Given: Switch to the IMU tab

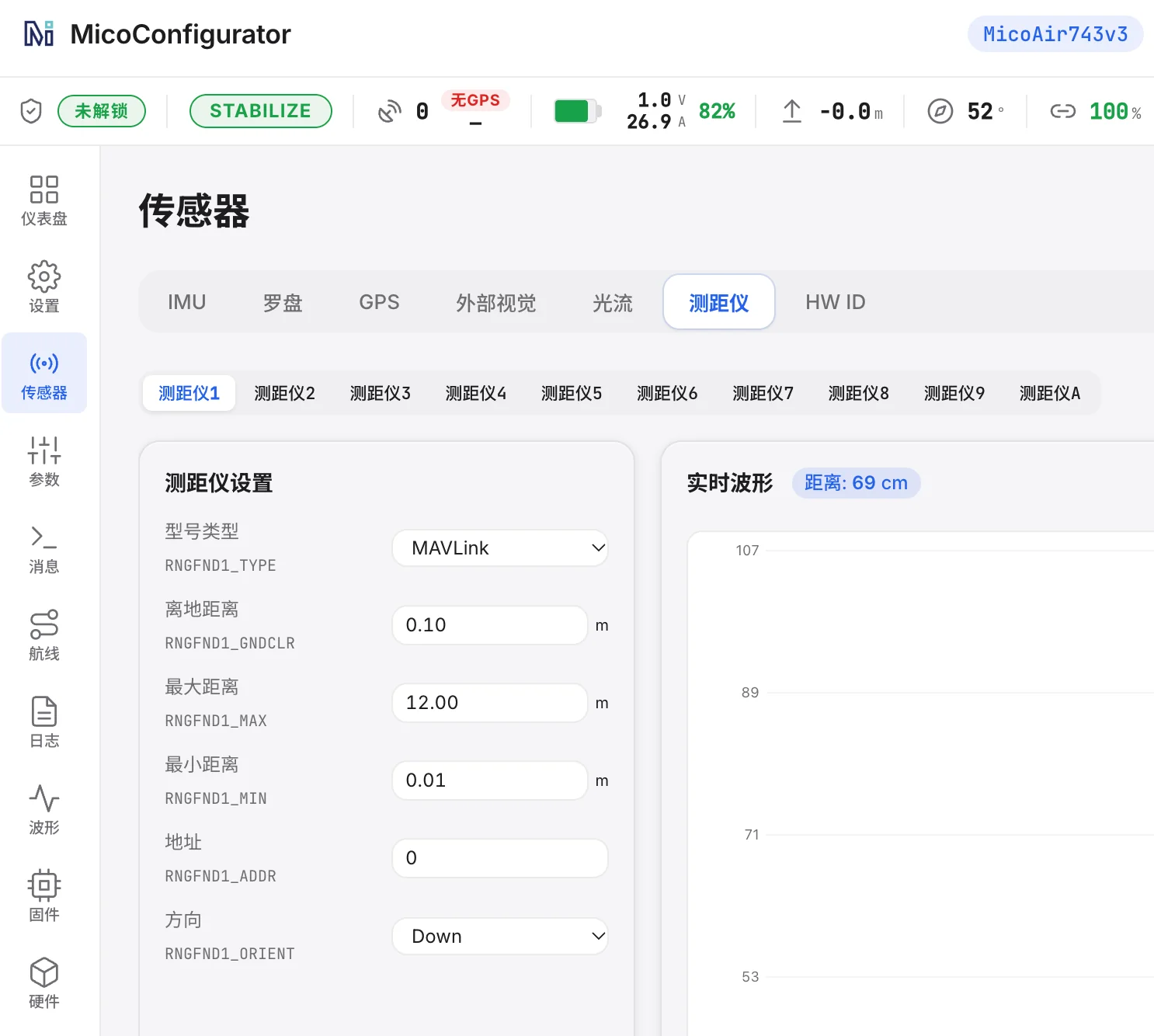Looking at the screenshot, I should tap(187, 302).
